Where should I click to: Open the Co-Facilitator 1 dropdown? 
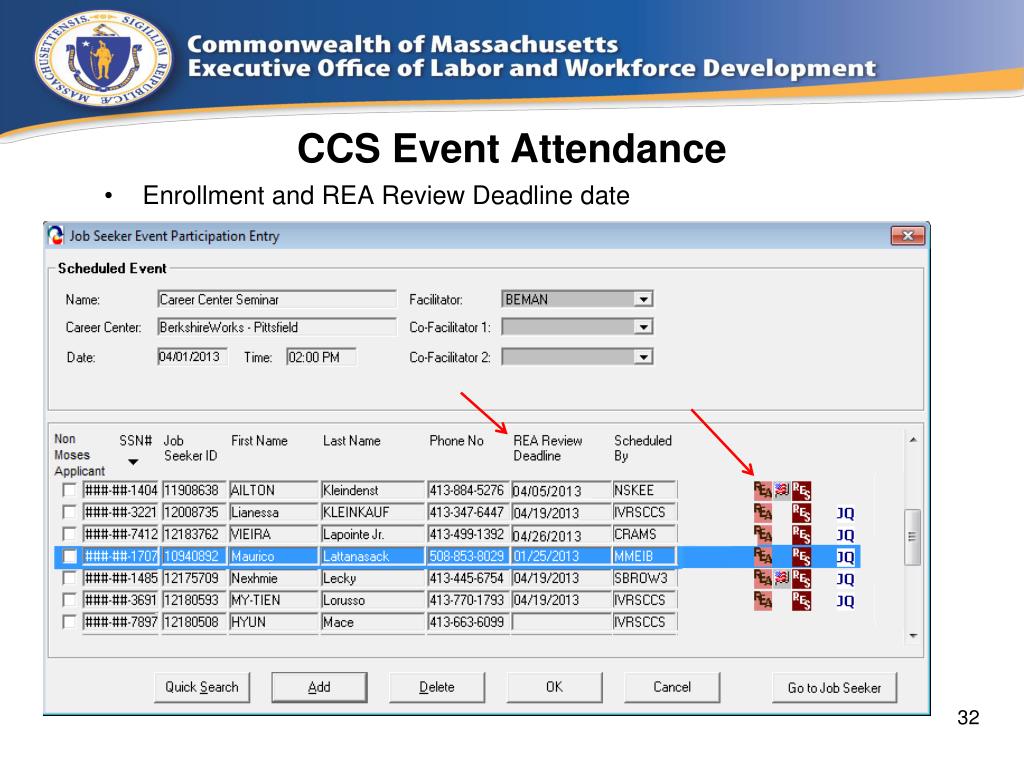coord(643,327)
